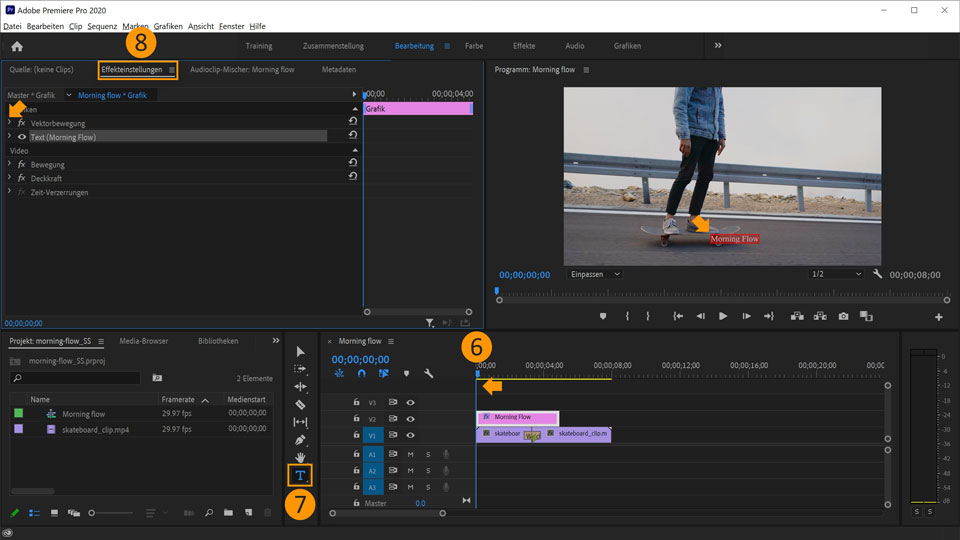
Task: Open the 1/2 playback resolution dropdown
Action: (835, 274)
